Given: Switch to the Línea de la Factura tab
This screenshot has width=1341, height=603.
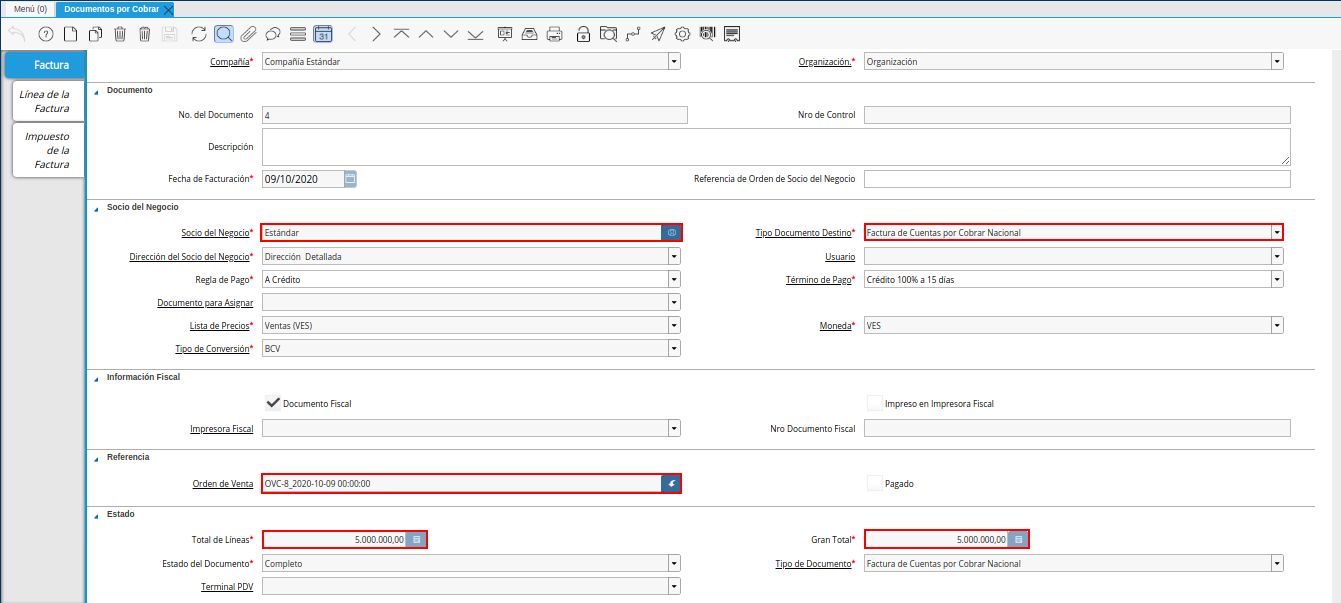Looking at the screenshot, I should (45, 101).
